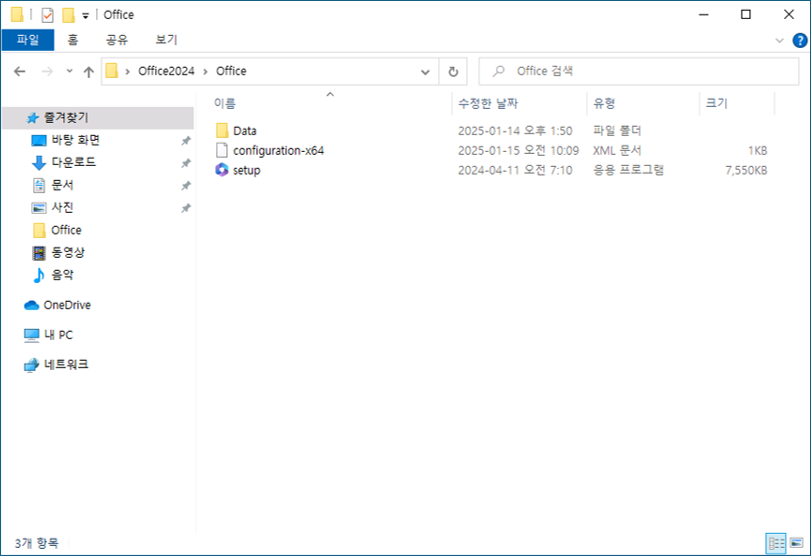811x556 pixels.
Task: Click the pin icon beside 다운로드
Action: (x=186, y=163)
